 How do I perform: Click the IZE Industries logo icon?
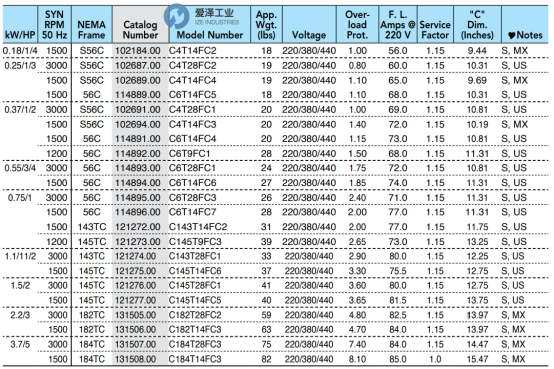click(x=177, y=17)
